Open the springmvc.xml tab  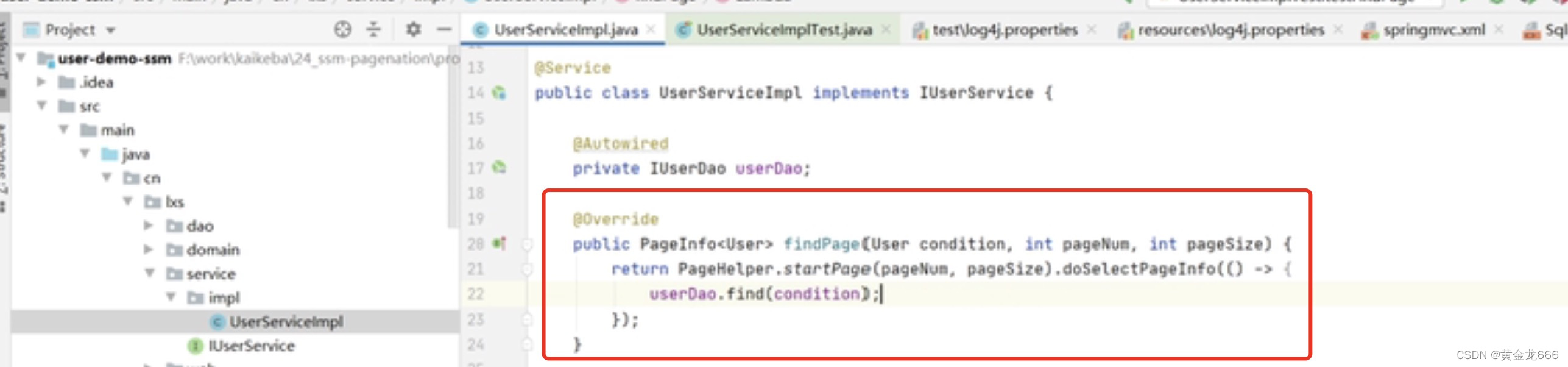point(1434,30)
